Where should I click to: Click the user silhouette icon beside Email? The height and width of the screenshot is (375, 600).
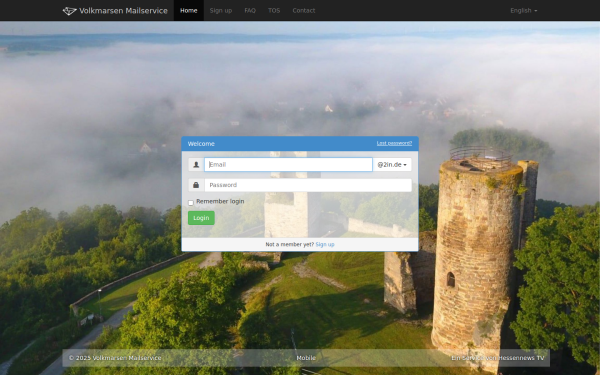pos(196,165)
